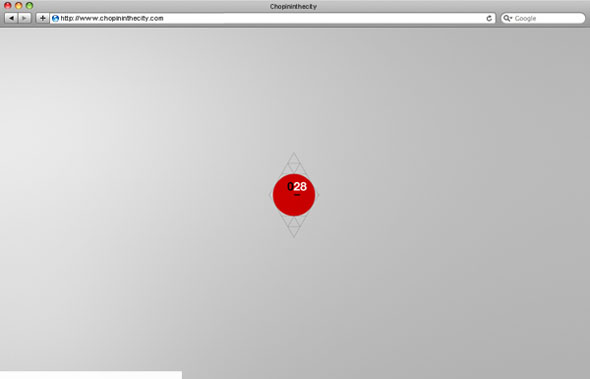Click the red loading circle
590x379 pixels.
pos(294,195)
